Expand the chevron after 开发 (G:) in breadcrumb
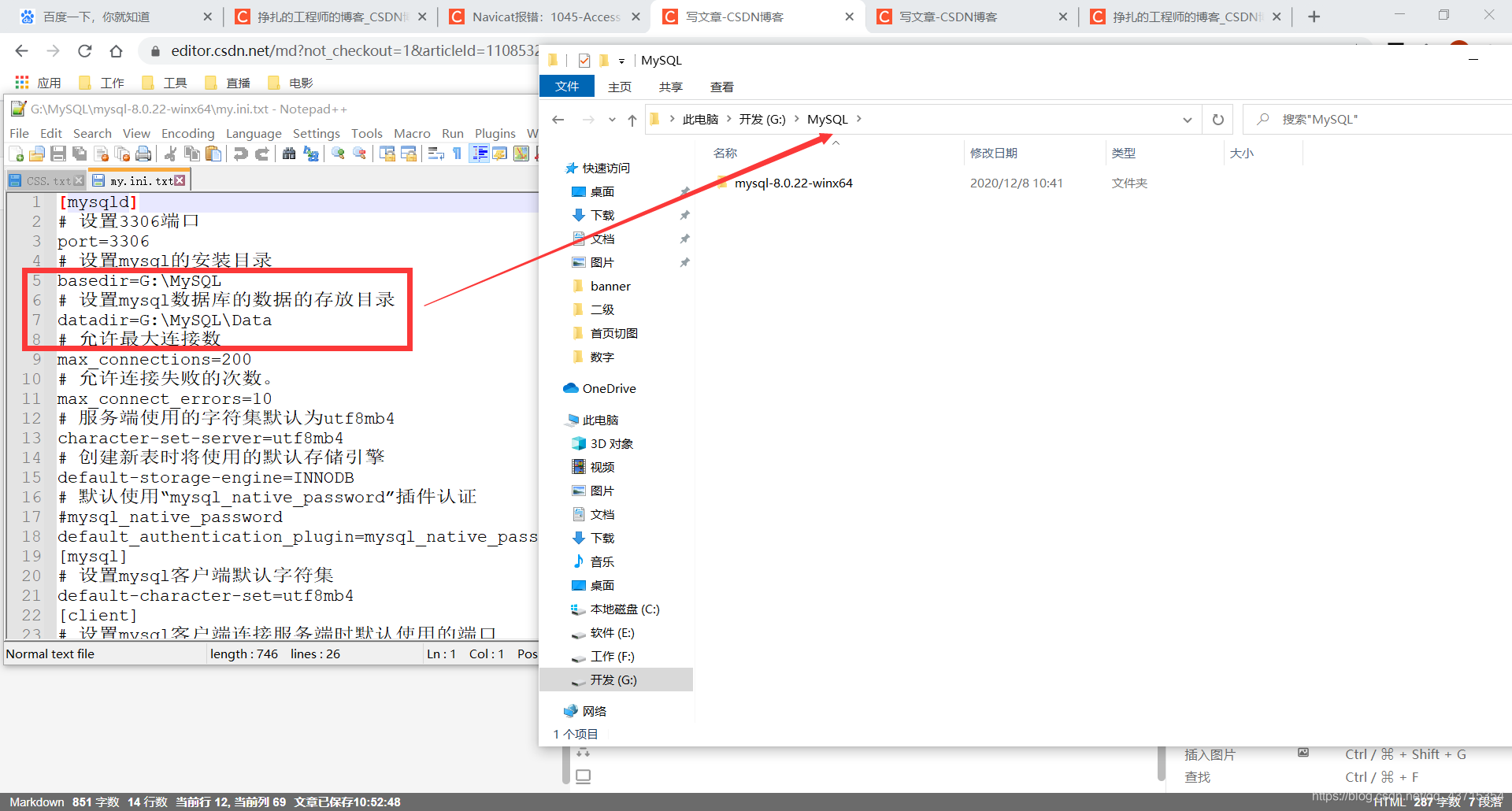The height and width of the screenshot is (811, 1512). tap(796, 119)
